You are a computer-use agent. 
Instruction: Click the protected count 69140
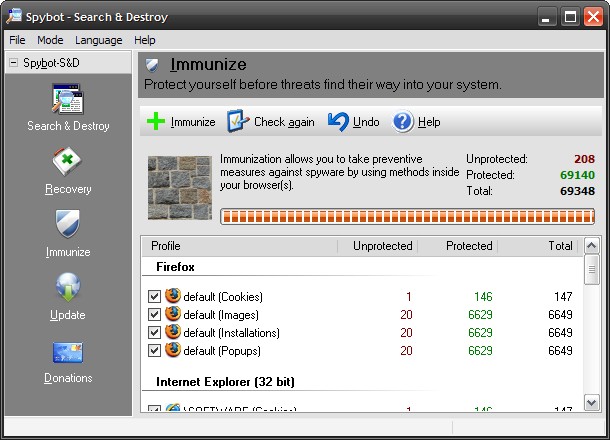coord(577,175)
